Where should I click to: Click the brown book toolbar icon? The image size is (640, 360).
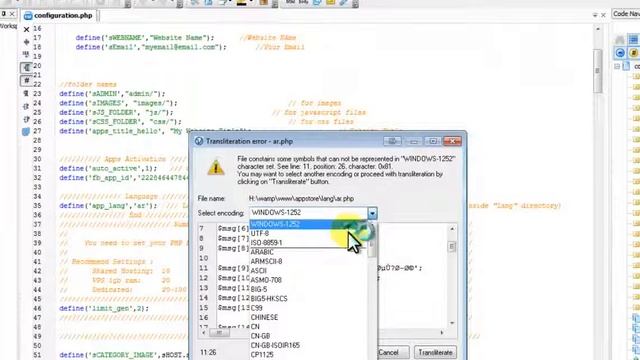tap(264, 3)
